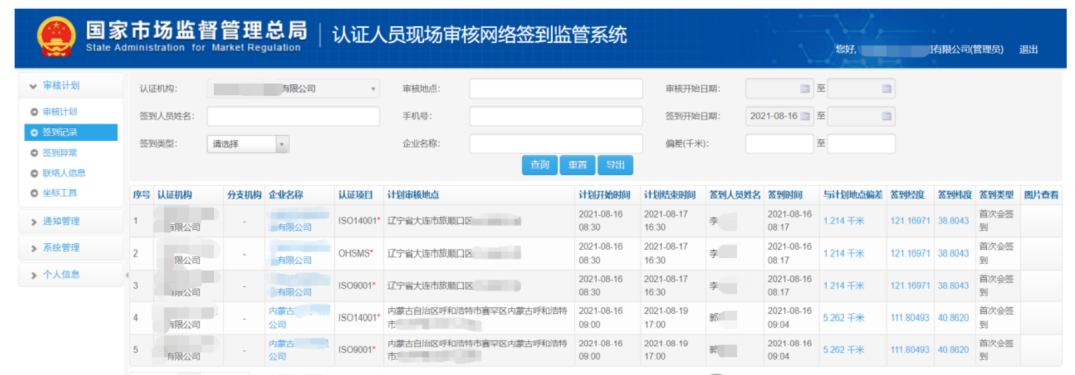Select ISO9001 cell in row 3

tap(359, 285)
